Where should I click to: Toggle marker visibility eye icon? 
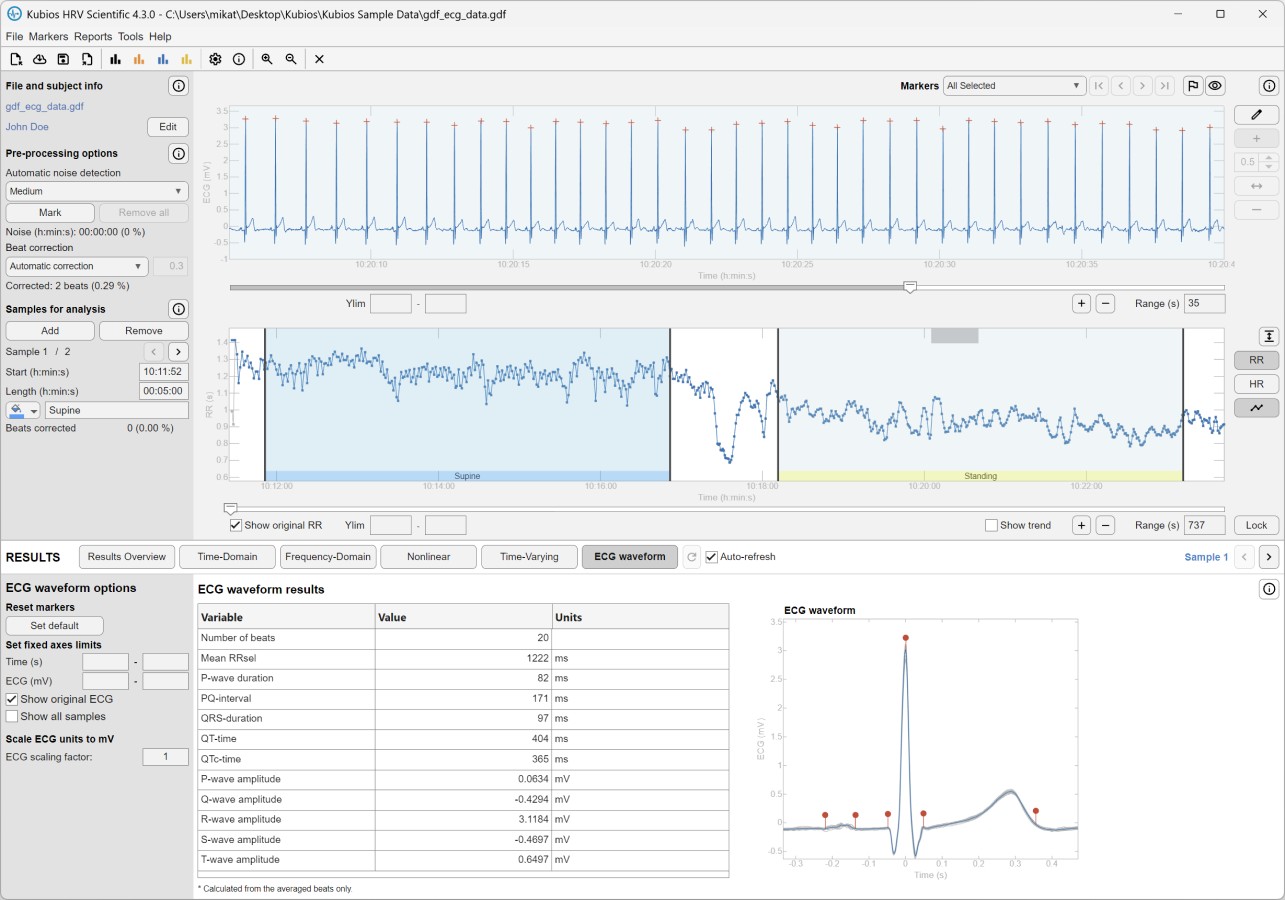click(x=1215, y=86)
